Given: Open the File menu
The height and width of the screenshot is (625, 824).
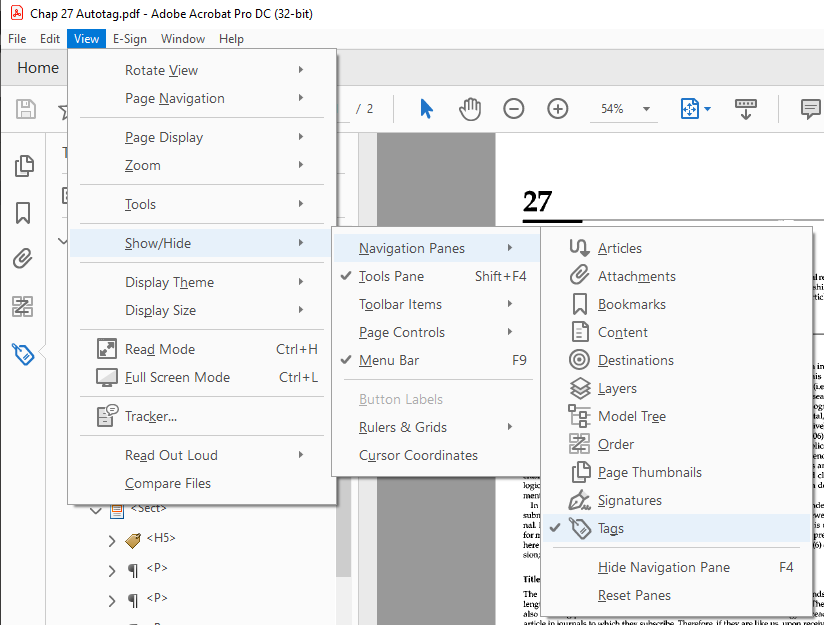Looking at the screenshot, I should click(17, 39).
